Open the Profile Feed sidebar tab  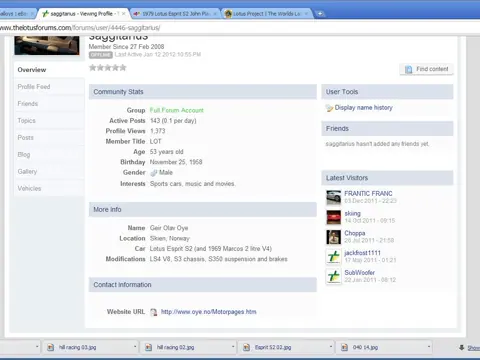click(49, 87)
